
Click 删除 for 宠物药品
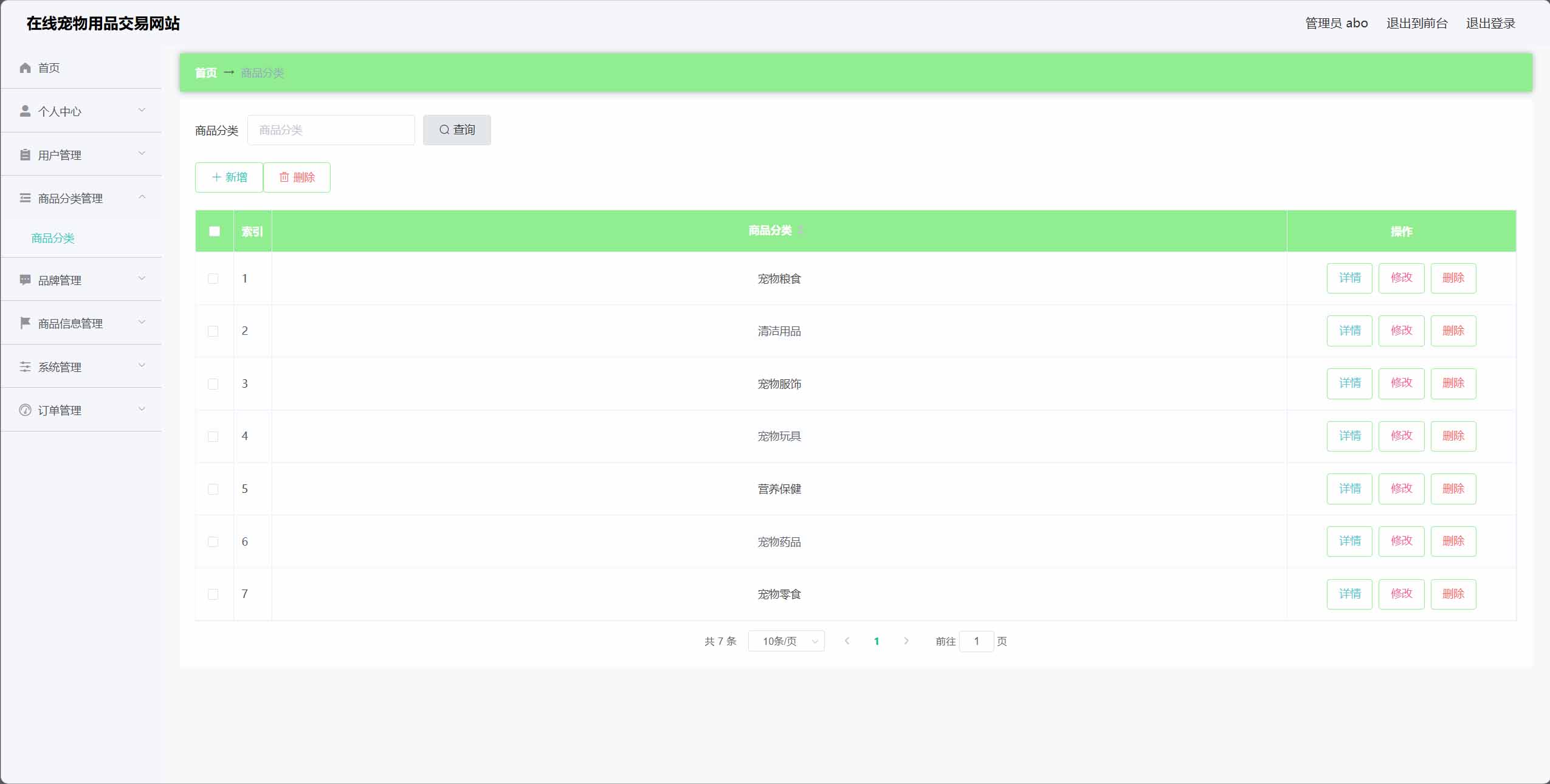click(x=1453, y=542)
